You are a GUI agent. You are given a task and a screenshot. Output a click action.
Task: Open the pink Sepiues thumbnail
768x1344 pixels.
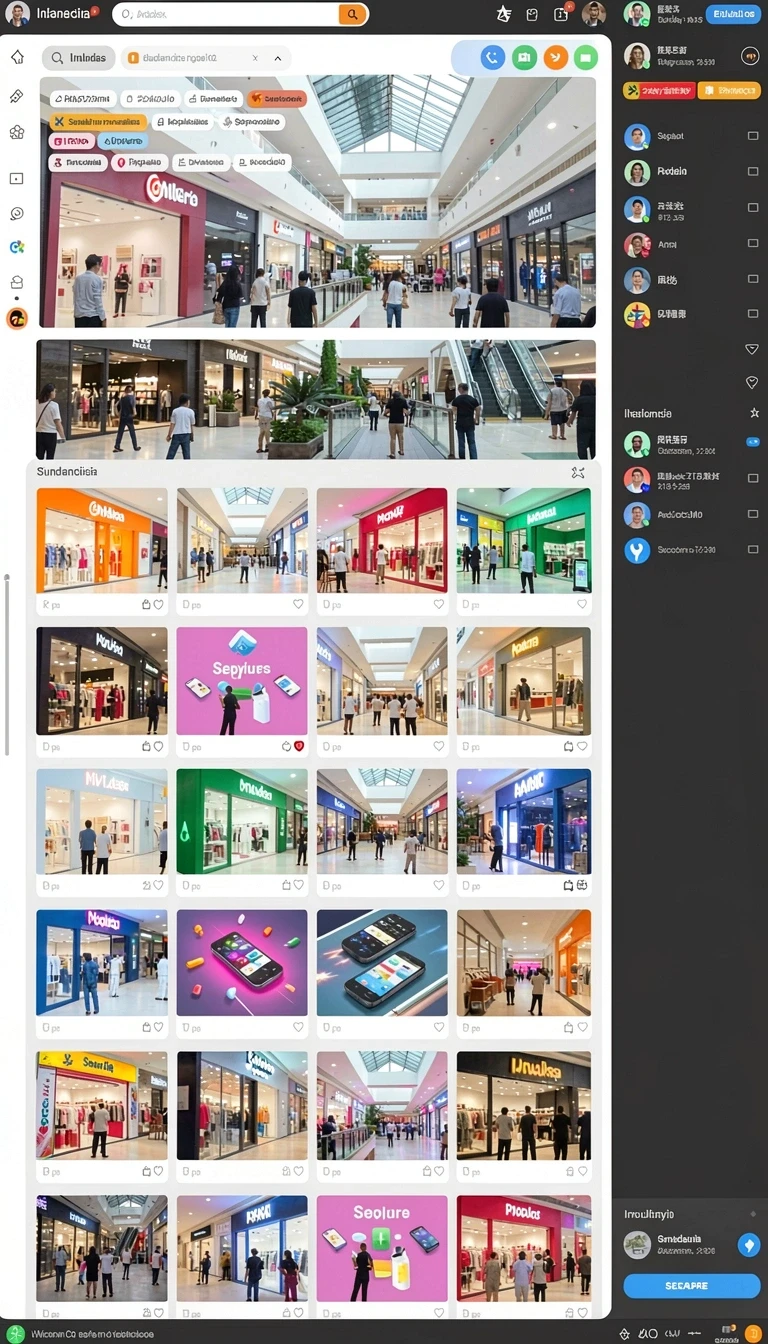click(x=242, y=681)
